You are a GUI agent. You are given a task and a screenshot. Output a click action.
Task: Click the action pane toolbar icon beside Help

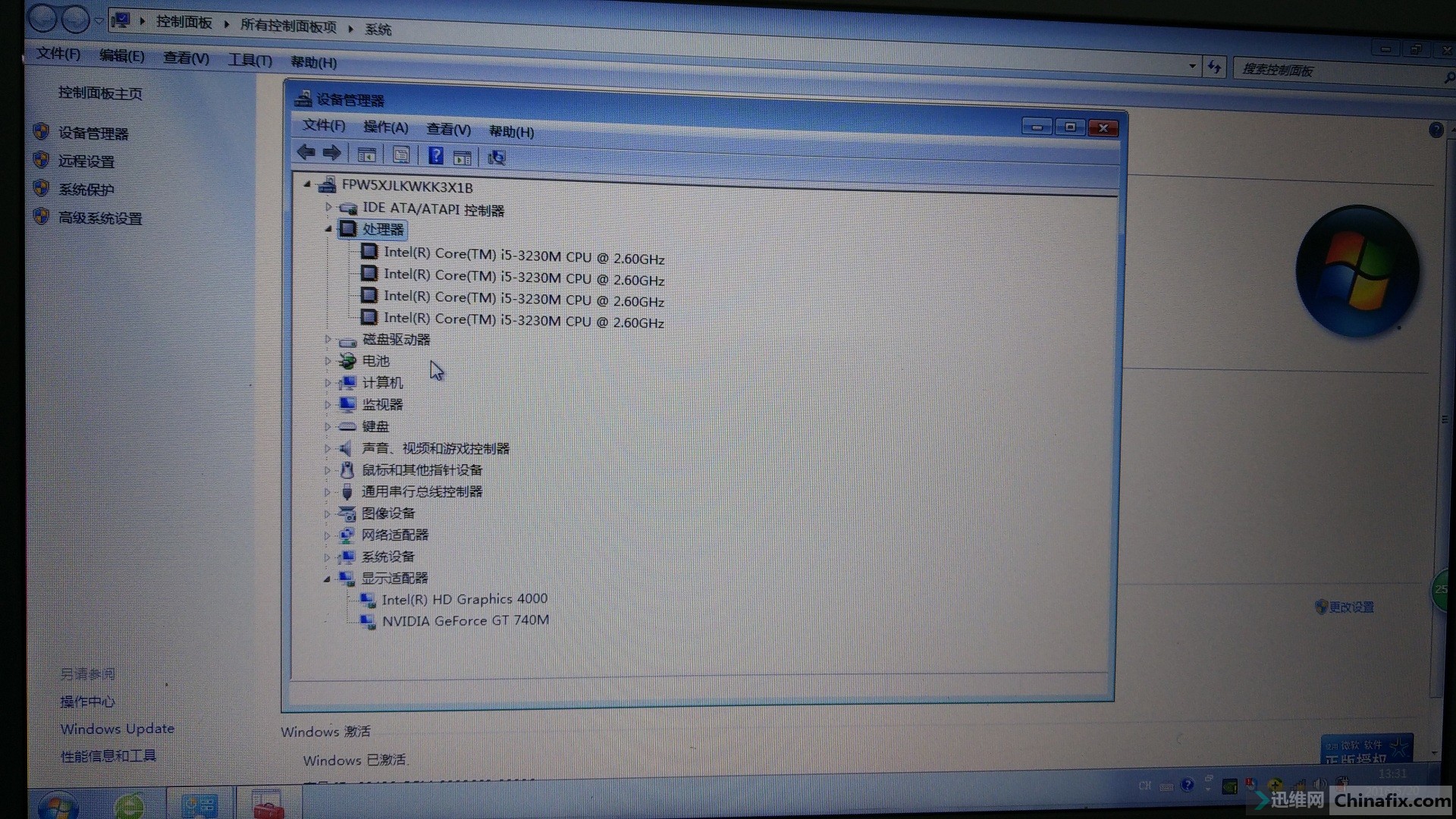point(463,158)
